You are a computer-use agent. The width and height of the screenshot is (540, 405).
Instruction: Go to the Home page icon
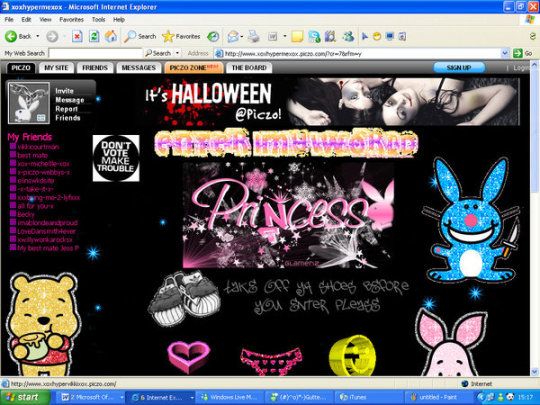point(111,36)
